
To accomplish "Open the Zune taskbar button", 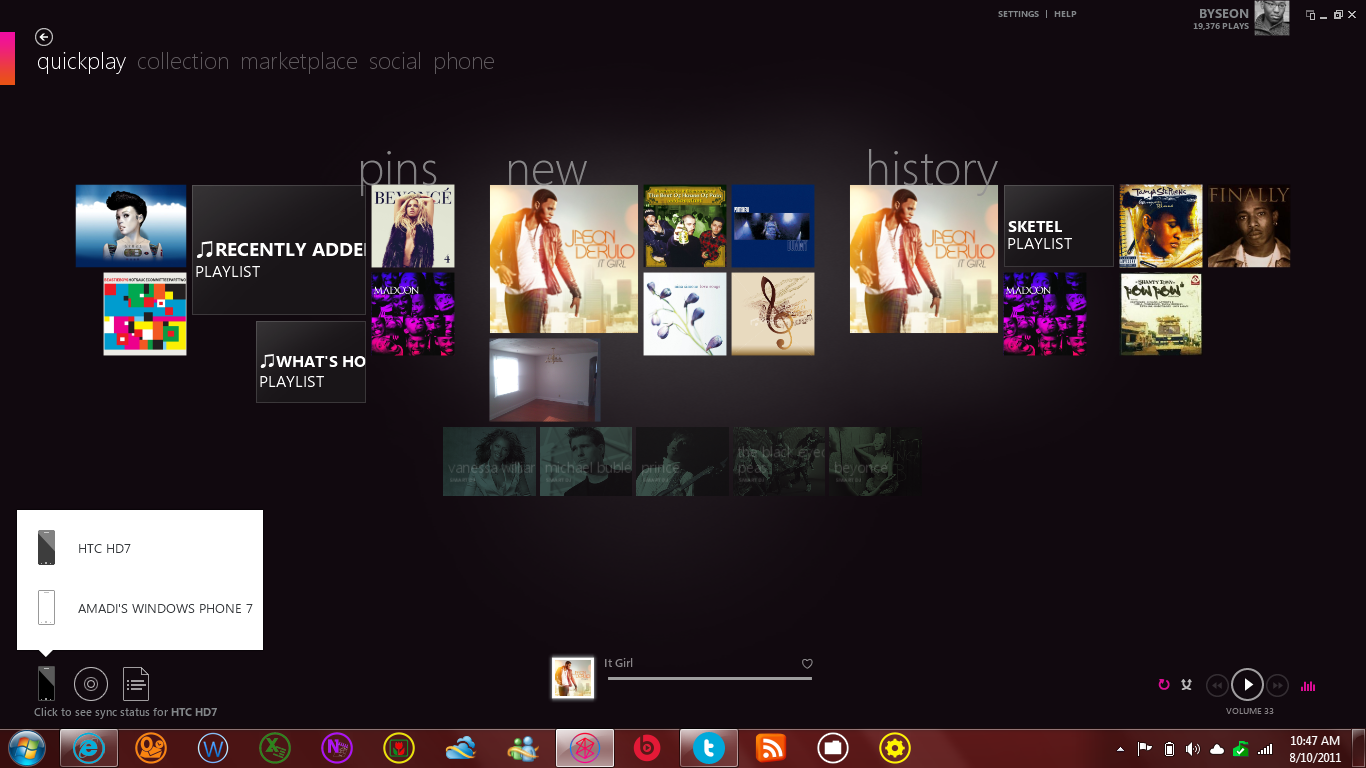I will 585,748.
